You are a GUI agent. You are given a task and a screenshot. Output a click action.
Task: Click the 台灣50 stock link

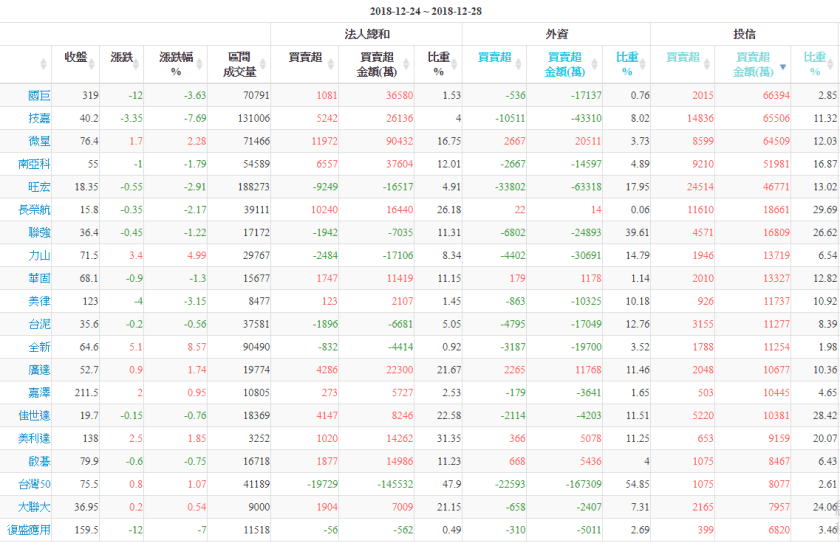pyautogui.click(x=34, y=483)
